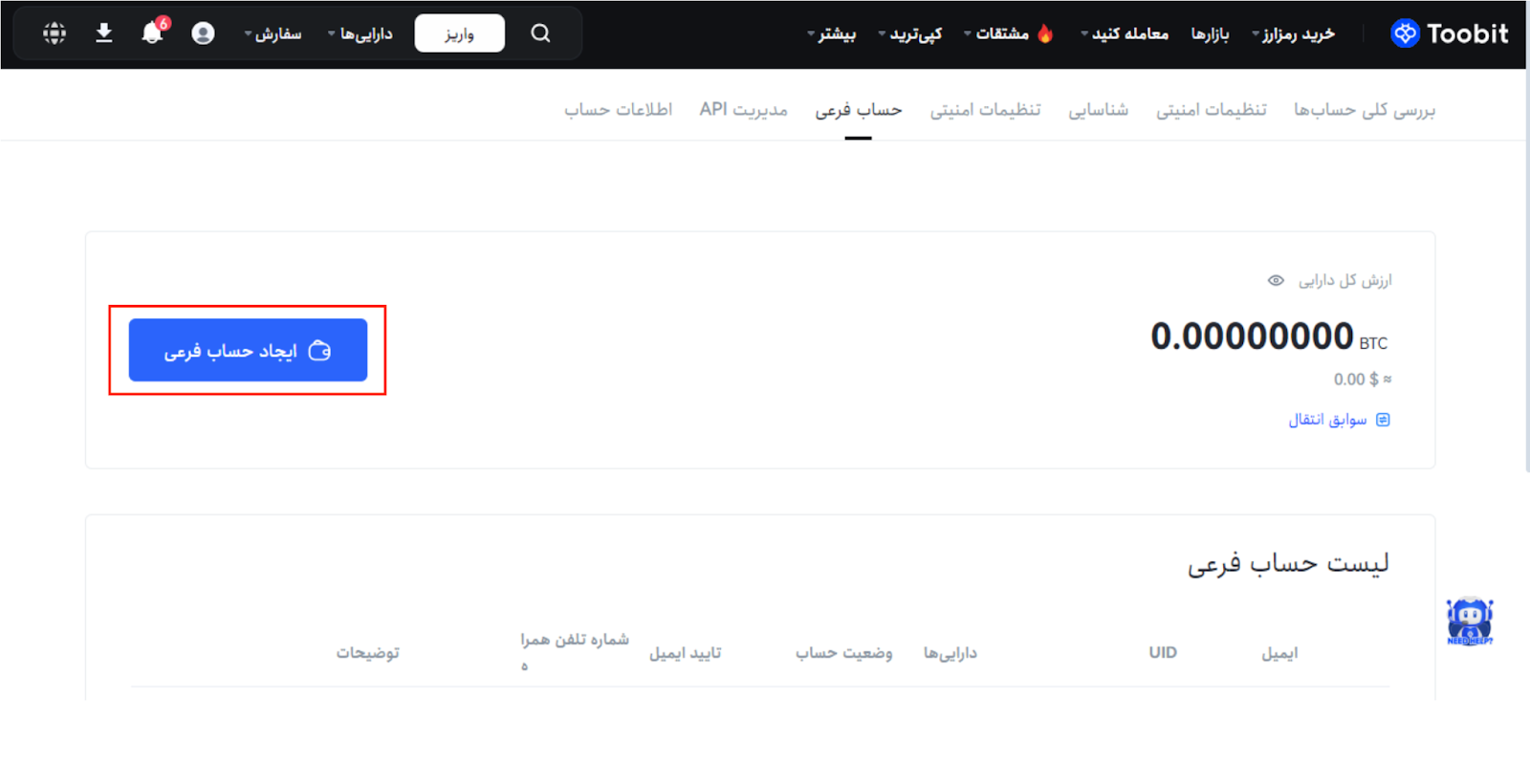This screenshot has width=1530, height=784.
Task: Open بازارها markets menu item
Action: coord(1210,33)
